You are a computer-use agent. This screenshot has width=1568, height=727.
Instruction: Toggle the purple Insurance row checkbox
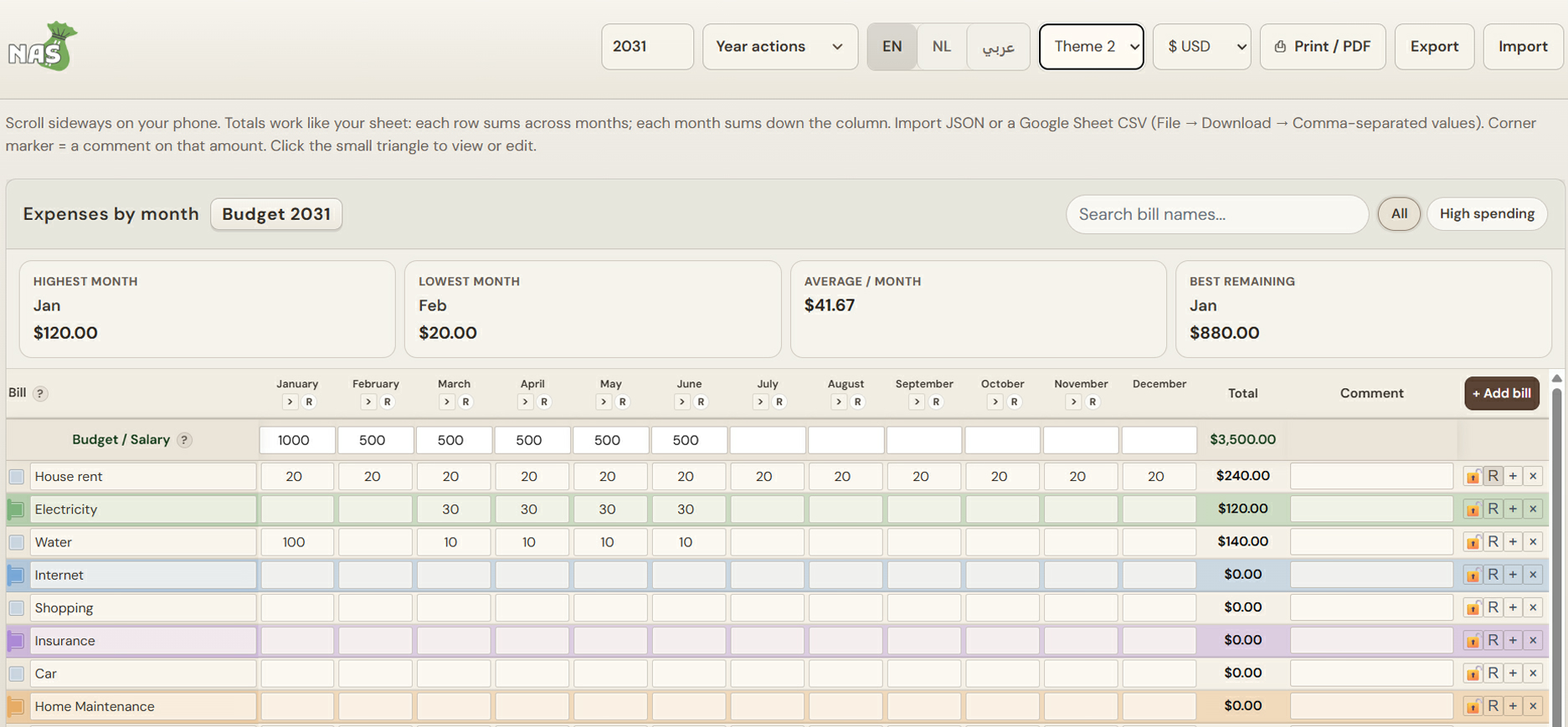[x=16, y=641]
